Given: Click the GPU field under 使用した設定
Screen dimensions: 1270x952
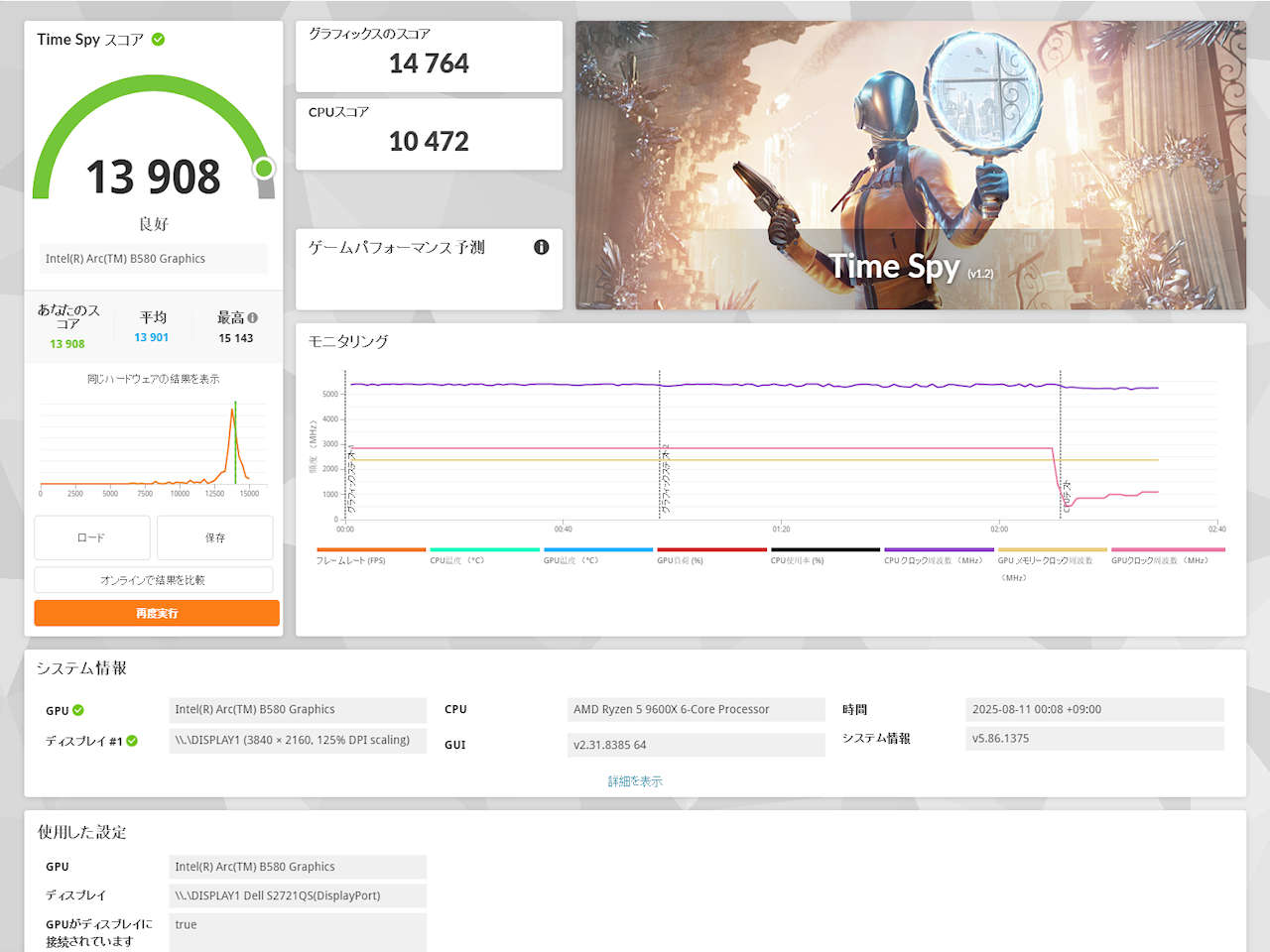Looking at the screenshot, I should pyautogui.click(x=298, y=867).
